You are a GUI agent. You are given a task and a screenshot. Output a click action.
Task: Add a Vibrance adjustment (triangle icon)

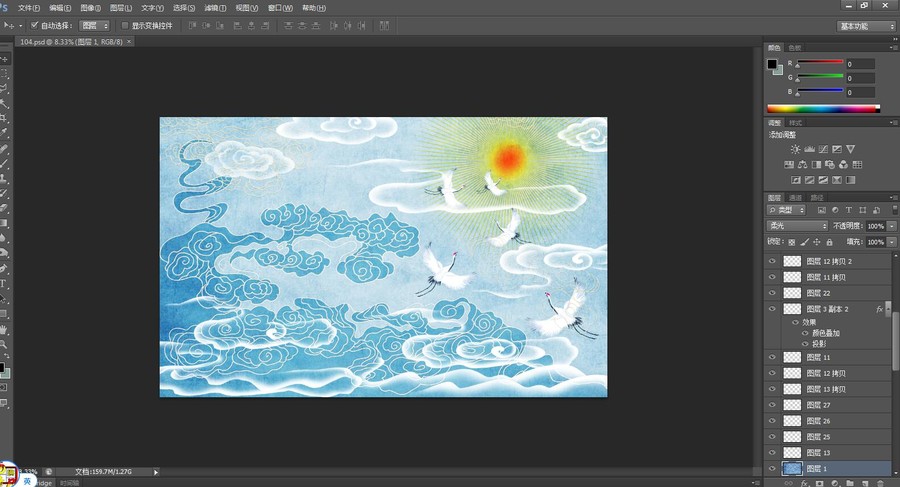click(x=851, y=149)
